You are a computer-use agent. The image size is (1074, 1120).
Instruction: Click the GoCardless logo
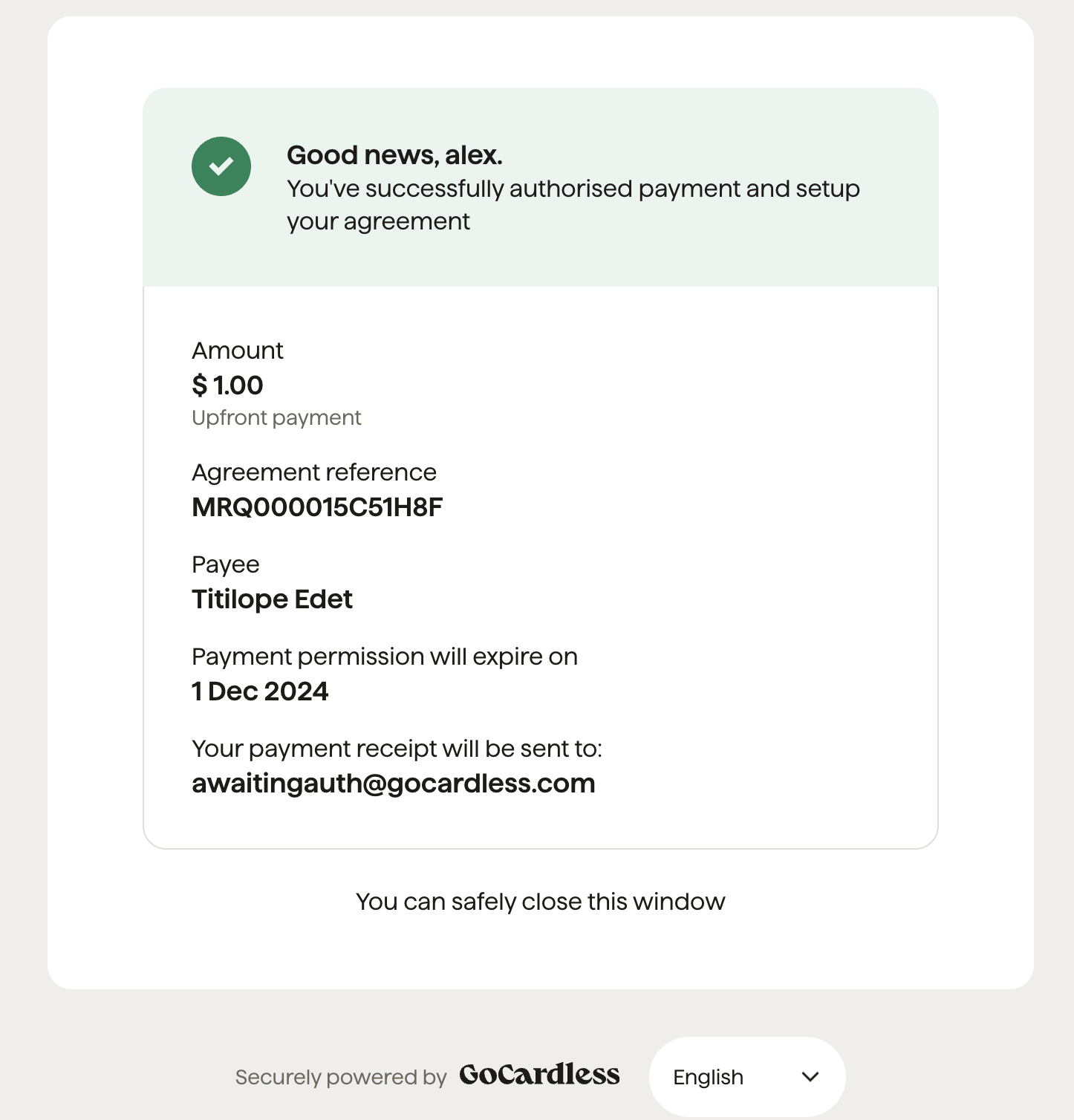pyautogui.click(x=539, y=1075)
